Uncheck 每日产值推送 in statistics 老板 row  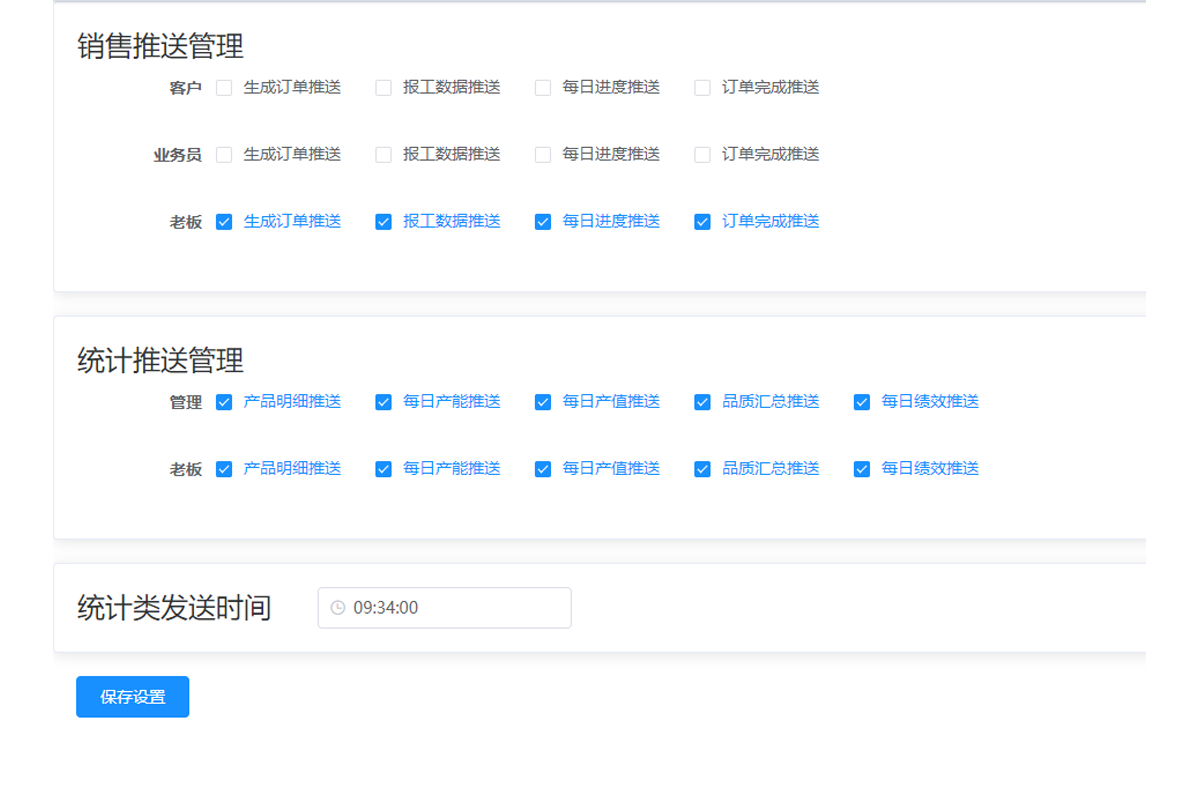point(543,469)
